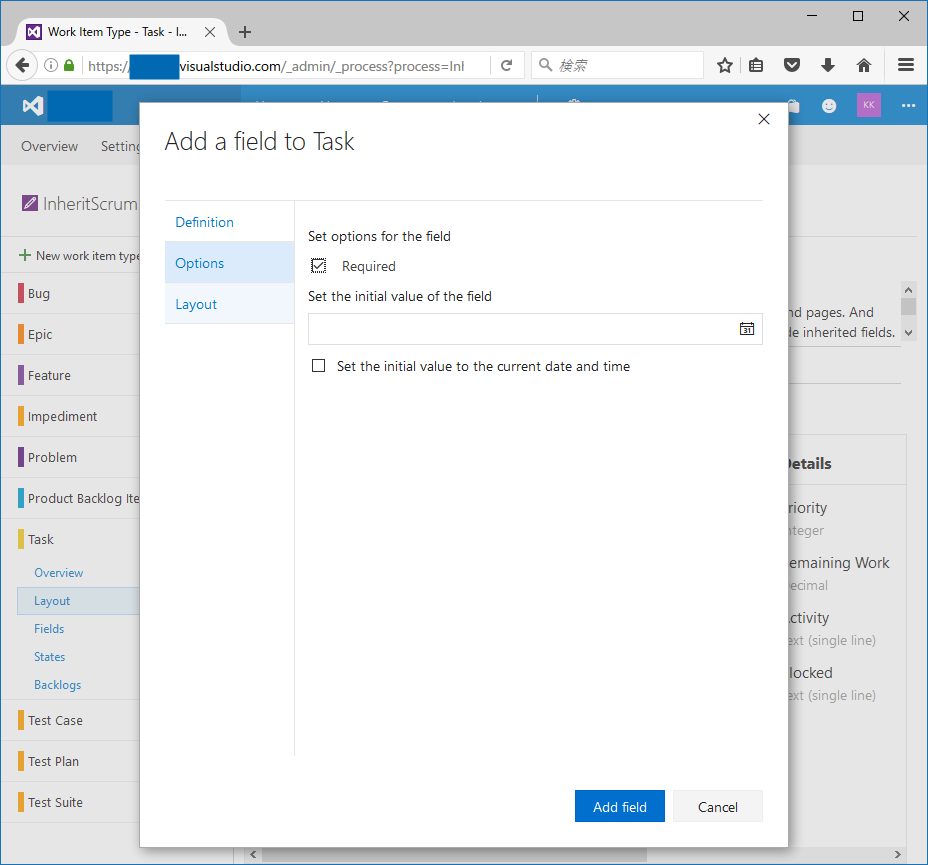The image size is (928, 865).
Task: Open a new browser tab
Action: pos(245,32)
